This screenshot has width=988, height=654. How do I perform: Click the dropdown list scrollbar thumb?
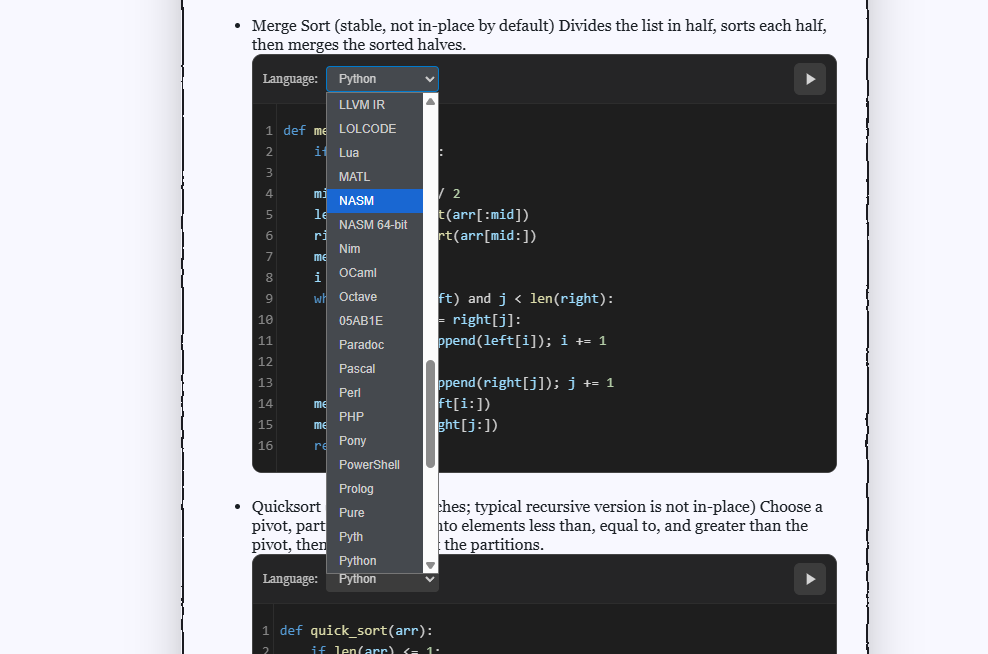(x=430, y=414)
